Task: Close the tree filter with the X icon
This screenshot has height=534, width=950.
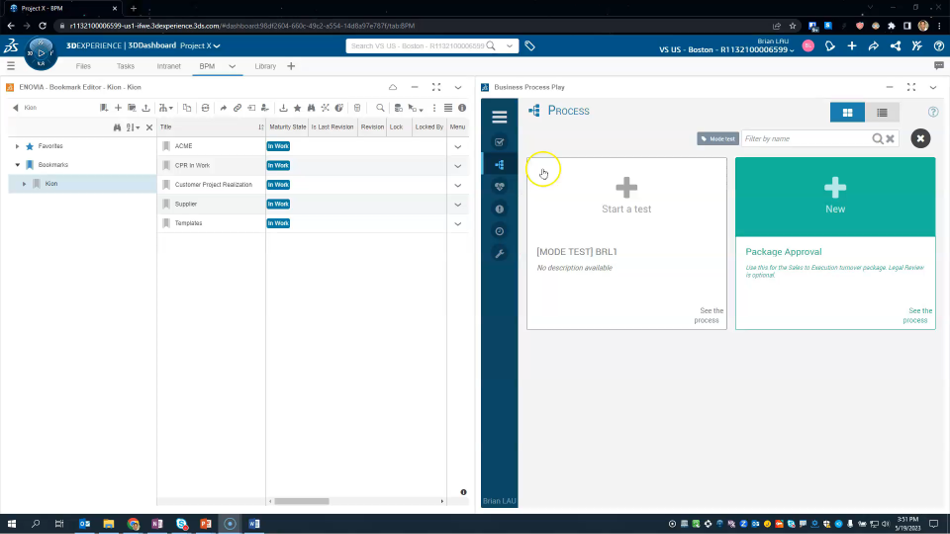Action: (x=149, y=127)
